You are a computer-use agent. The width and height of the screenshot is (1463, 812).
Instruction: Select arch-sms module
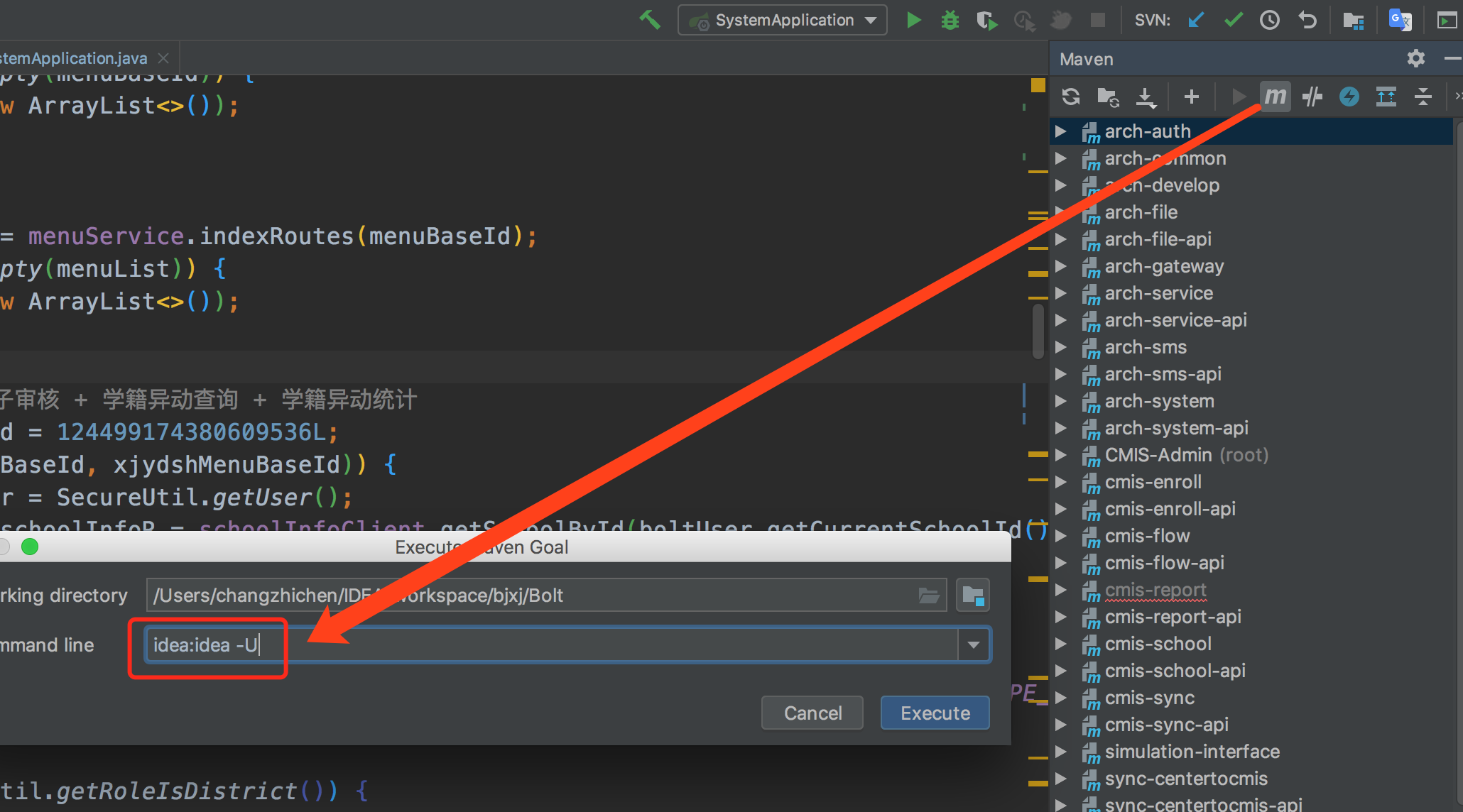[1145, 347]
